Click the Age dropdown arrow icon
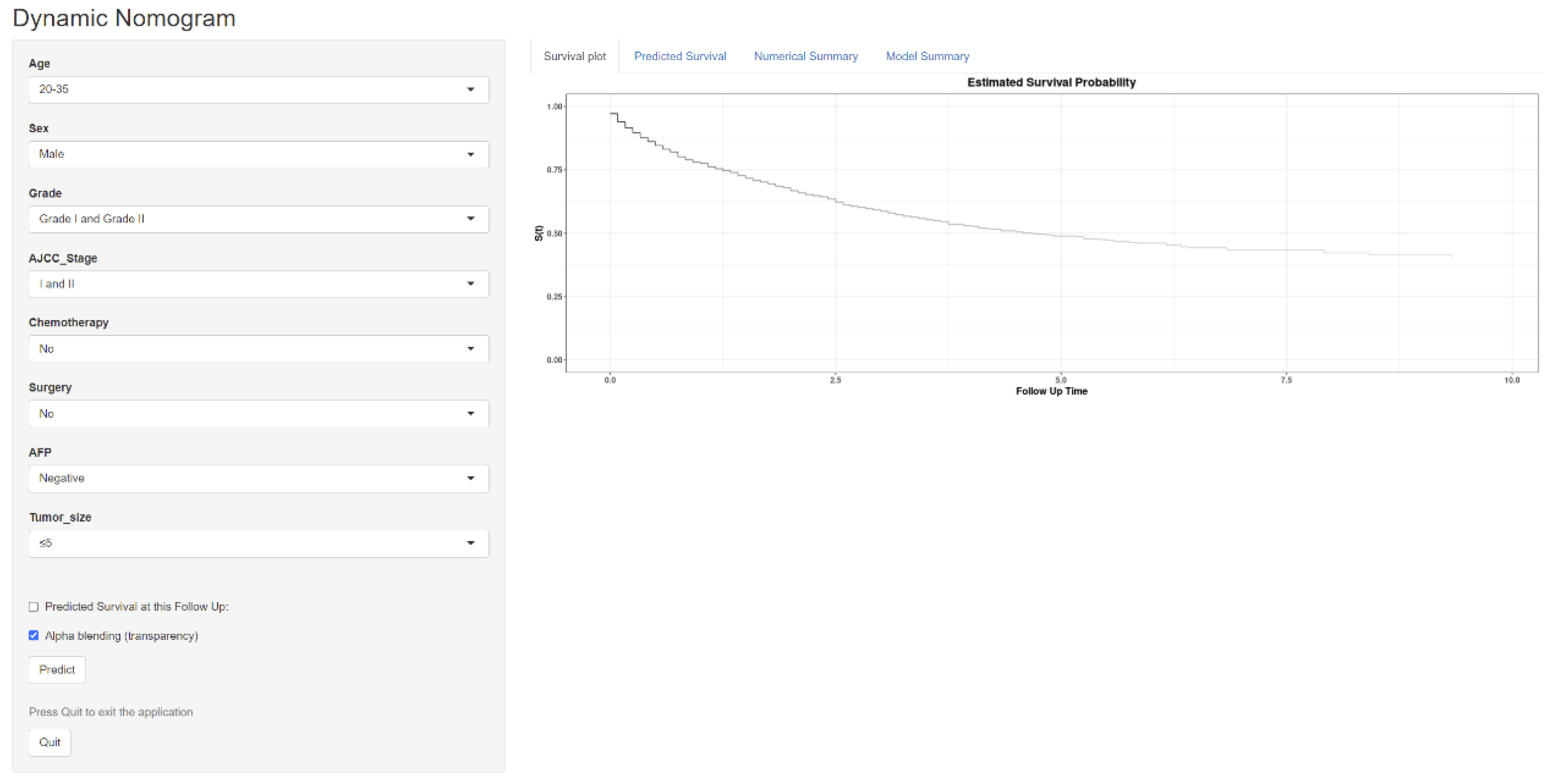The image size is (1554, 784). point(470,89)
